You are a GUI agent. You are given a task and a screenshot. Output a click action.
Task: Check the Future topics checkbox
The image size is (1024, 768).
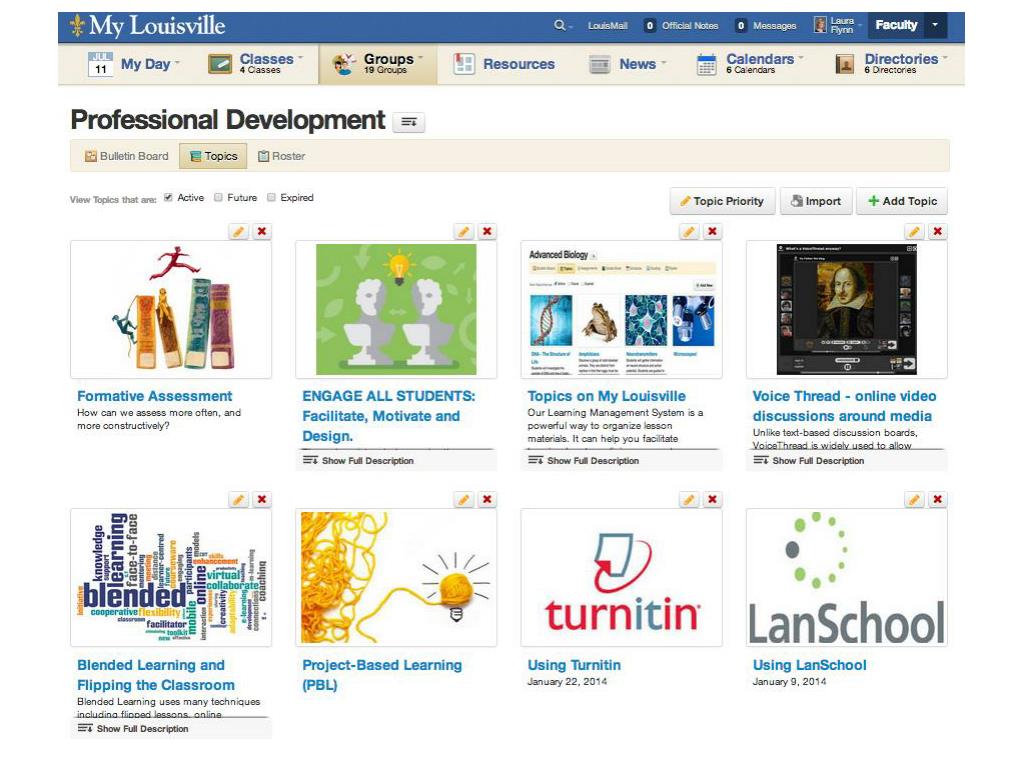pos(219,197)
